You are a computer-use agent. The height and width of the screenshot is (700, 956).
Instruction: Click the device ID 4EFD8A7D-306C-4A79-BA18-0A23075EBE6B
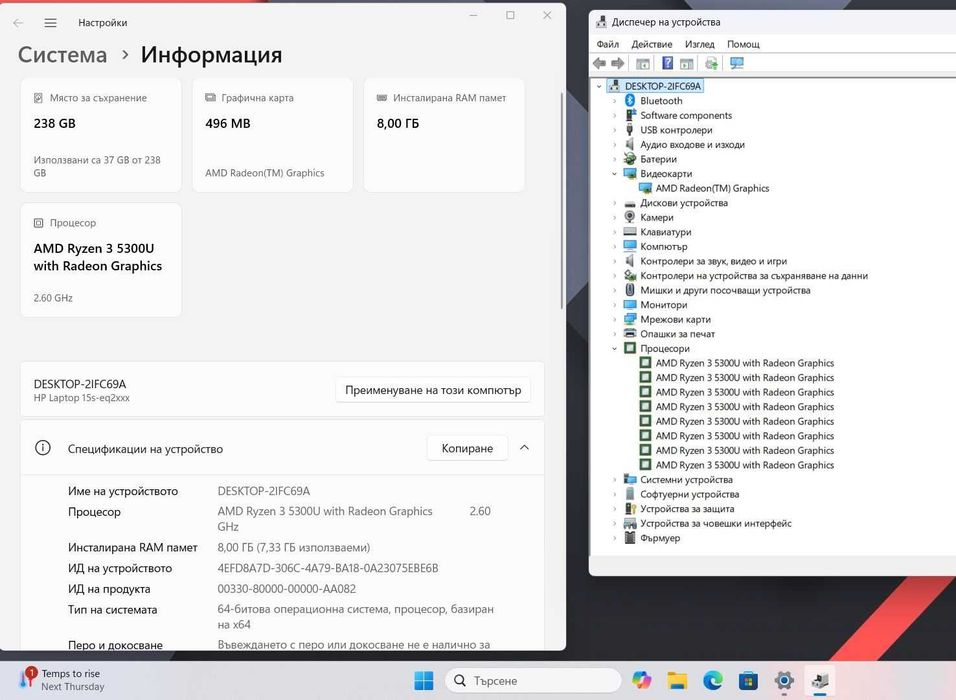coord(328,568)
